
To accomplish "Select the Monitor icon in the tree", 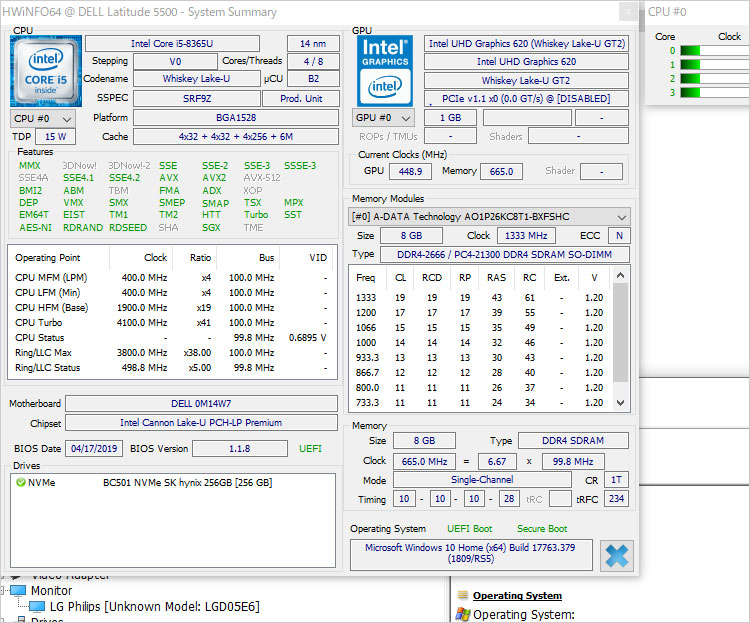I will tap(19, 590).
